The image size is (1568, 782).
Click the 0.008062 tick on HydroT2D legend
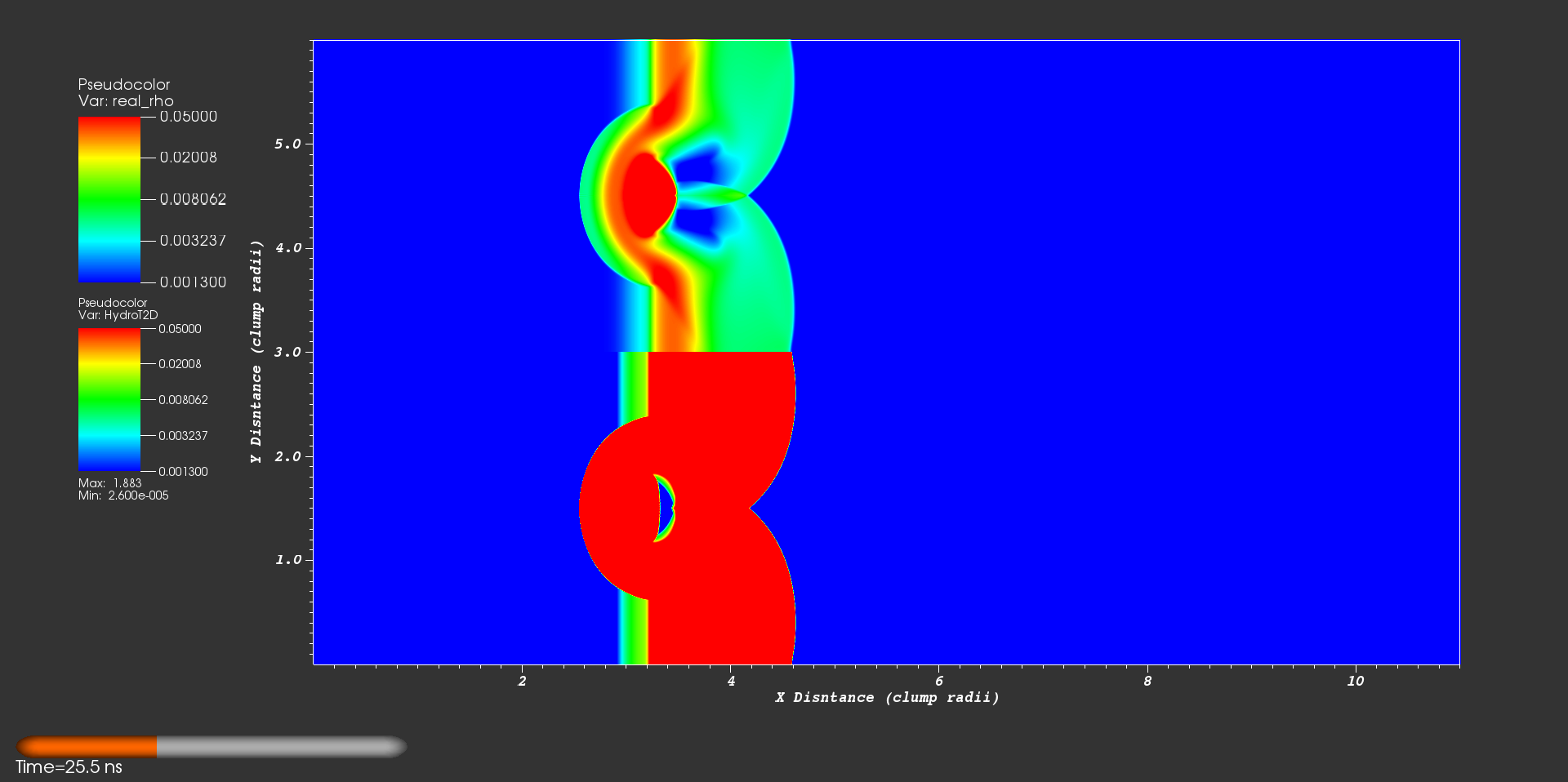(183, 400)
